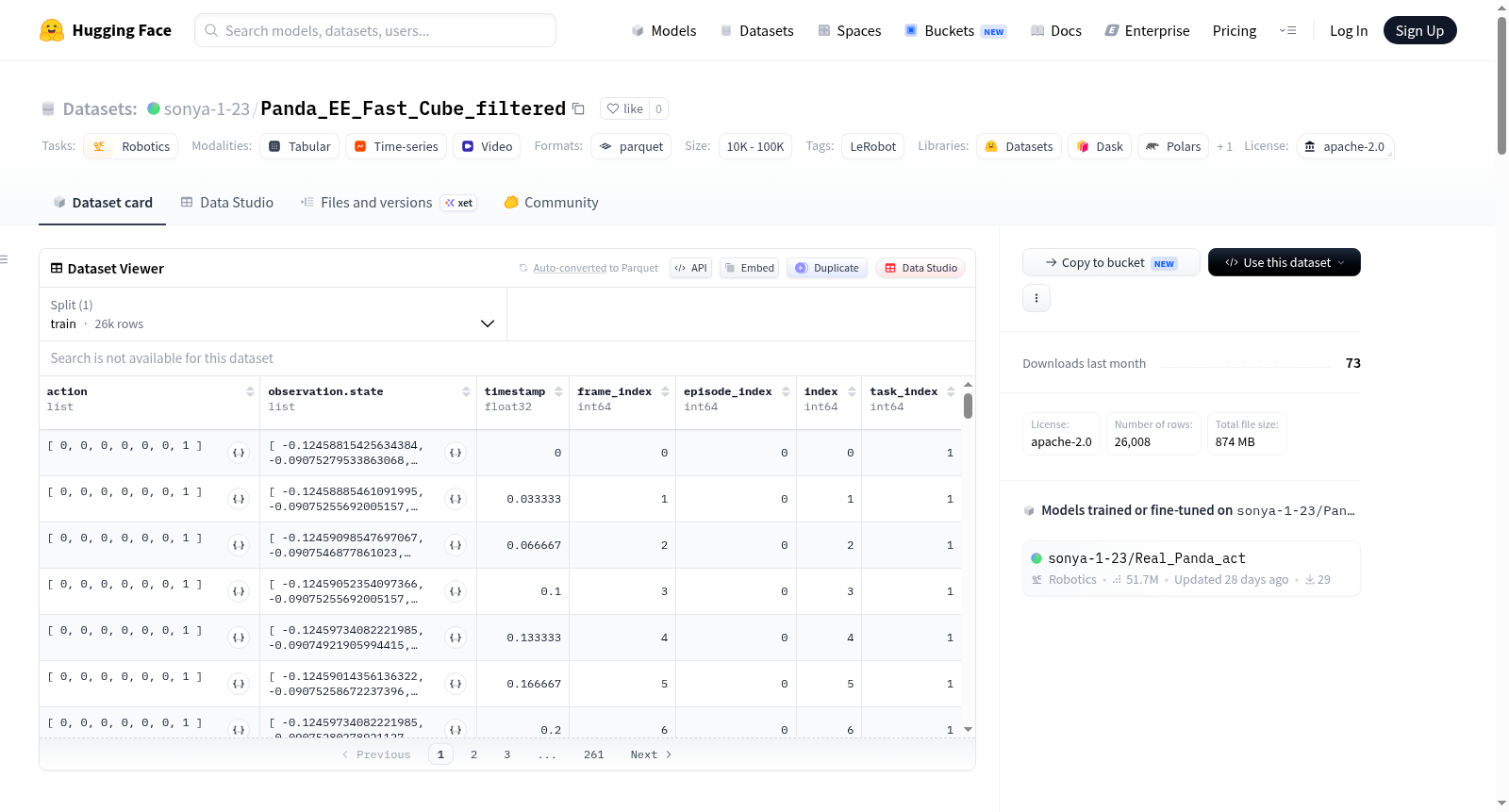Open the navigation overflow menu icon
1509x812 pixels.
coord(1287,31)
